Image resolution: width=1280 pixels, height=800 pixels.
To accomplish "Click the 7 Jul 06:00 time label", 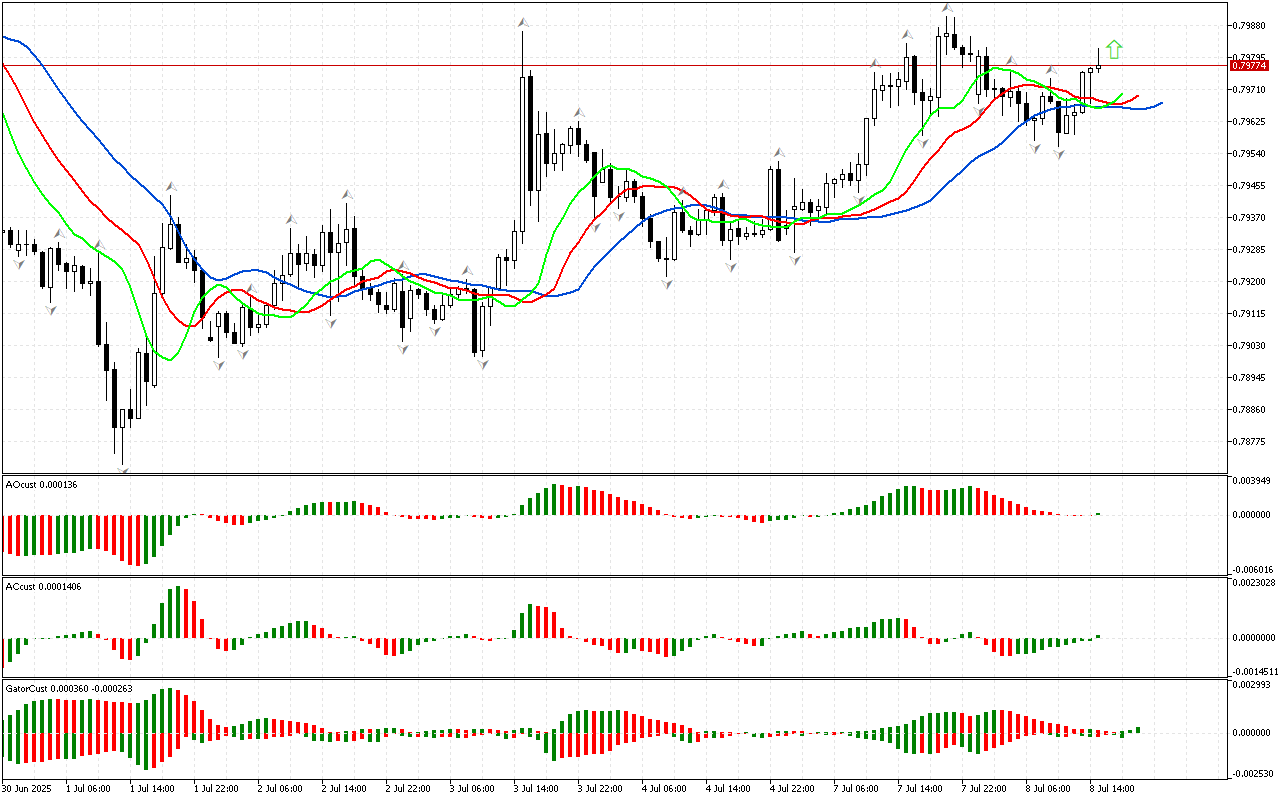I will (x=856, y=787).
